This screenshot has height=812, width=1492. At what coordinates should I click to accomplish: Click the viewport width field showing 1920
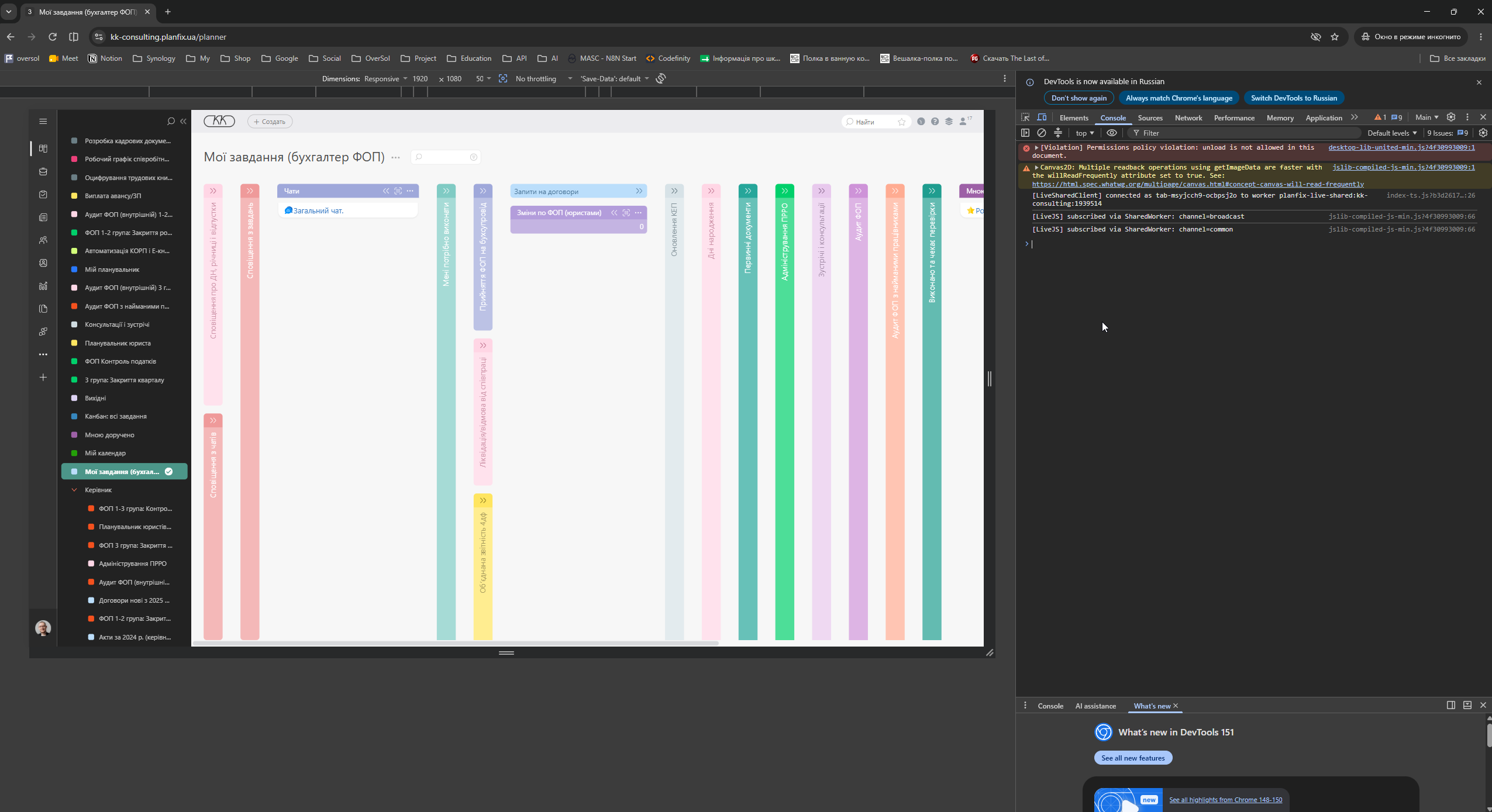click(x=419, y=78)
